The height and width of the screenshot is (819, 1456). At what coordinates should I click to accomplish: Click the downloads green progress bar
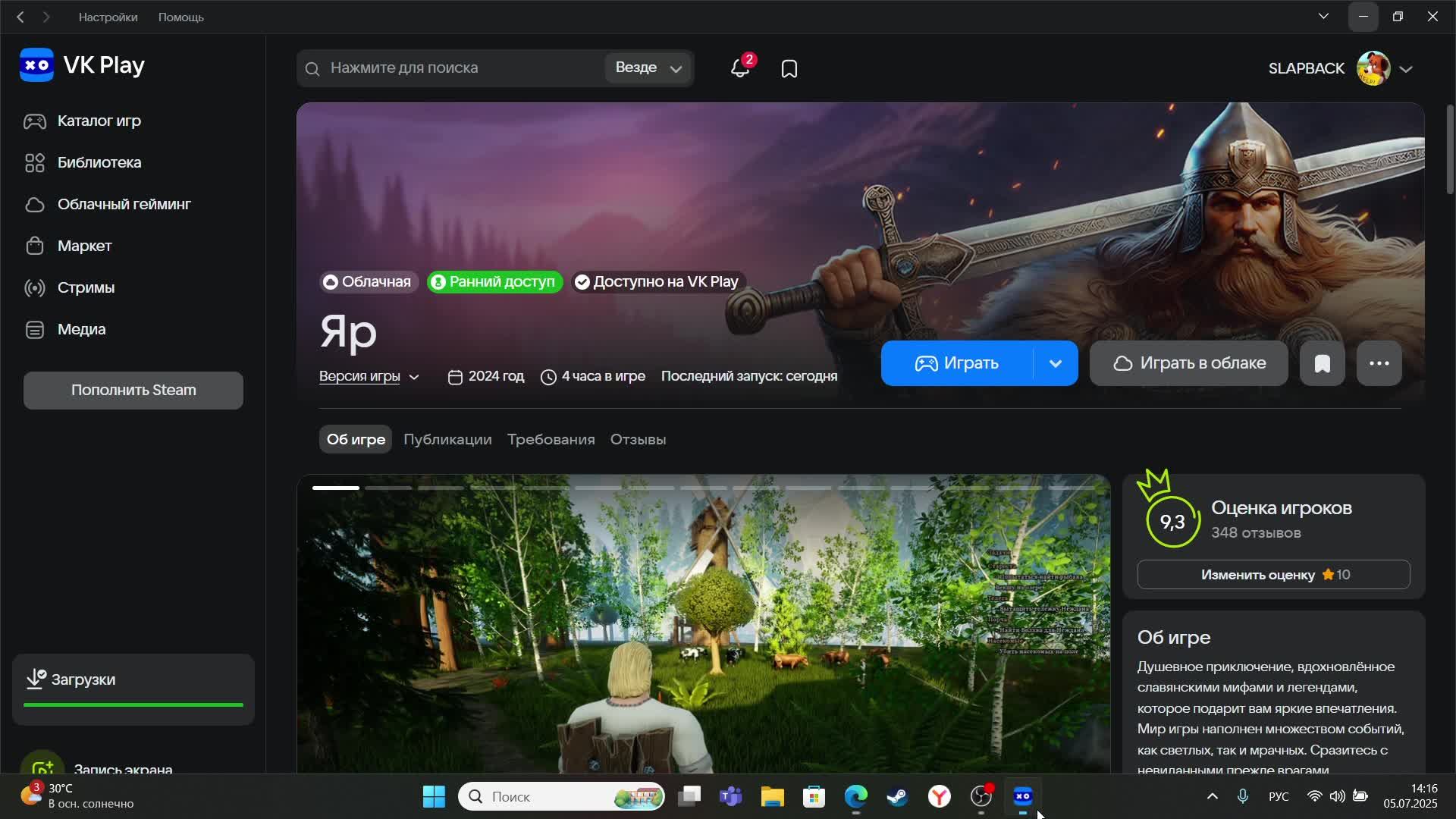(x=133, y=705)
